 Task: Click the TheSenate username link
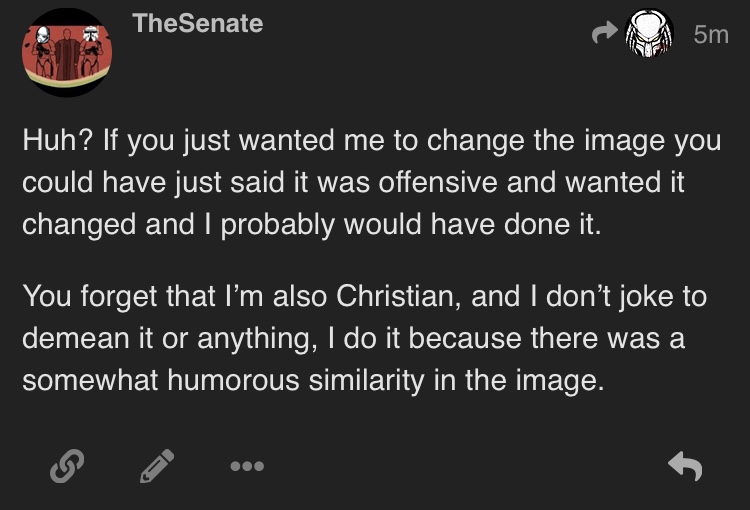pos(197,23)
